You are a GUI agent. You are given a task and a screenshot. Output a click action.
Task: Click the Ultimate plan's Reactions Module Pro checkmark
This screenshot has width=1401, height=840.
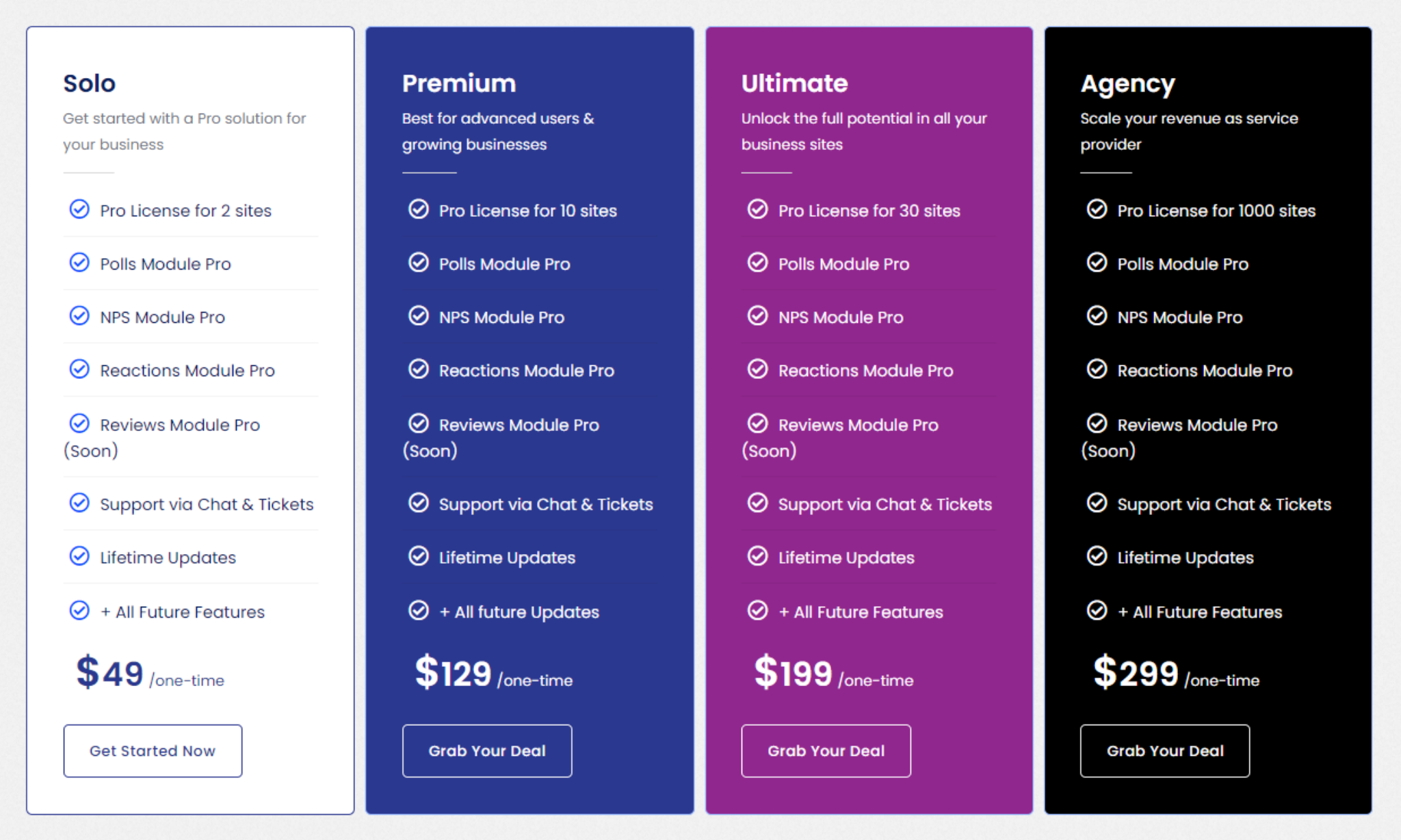pos(757,369)
